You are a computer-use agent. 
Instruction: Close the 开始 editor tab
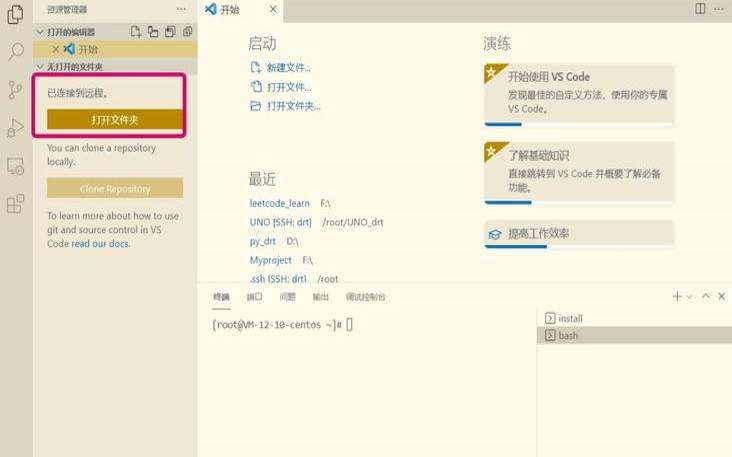[x=273, y=9]
